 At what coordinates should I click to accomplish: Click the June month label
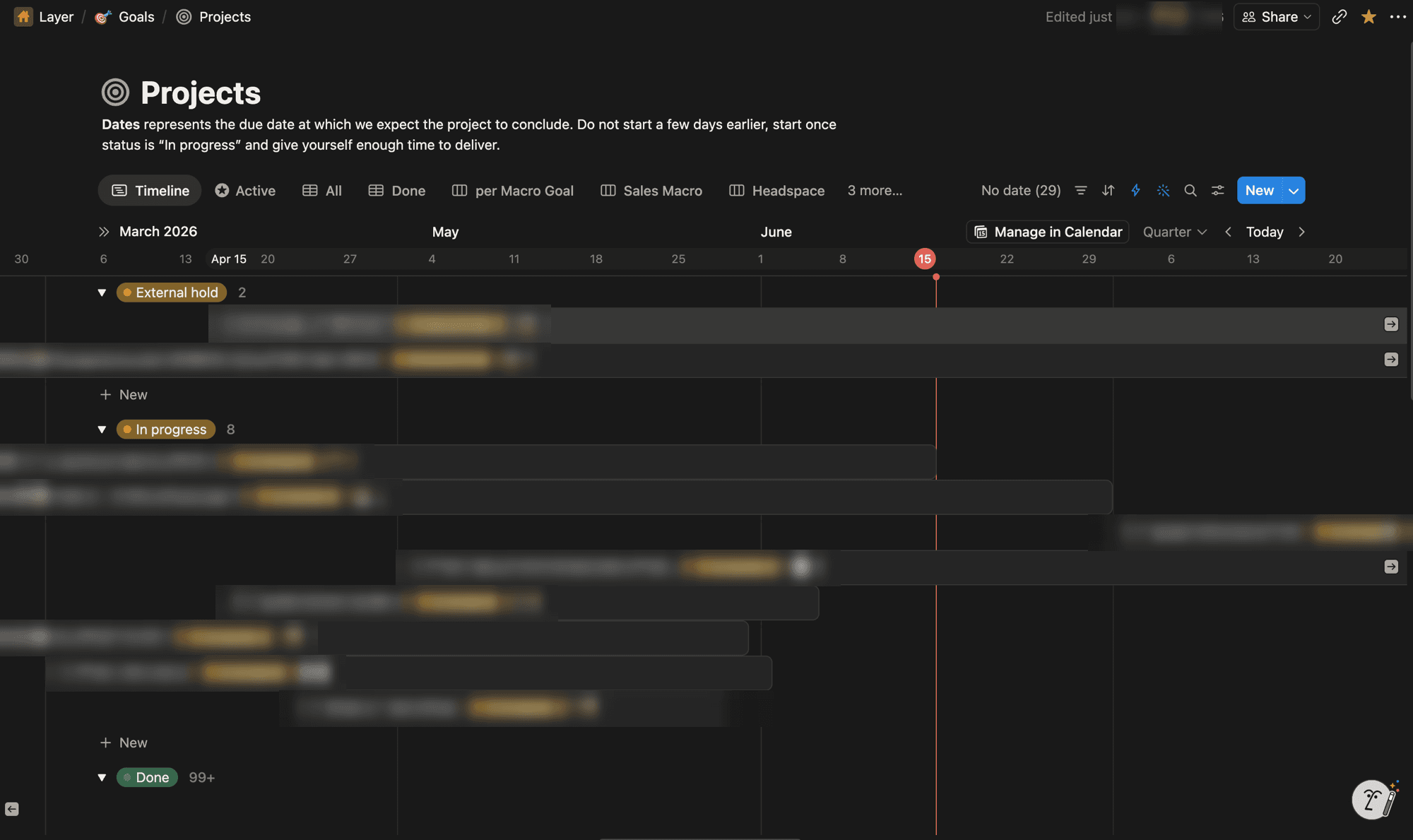pos(776,232)
